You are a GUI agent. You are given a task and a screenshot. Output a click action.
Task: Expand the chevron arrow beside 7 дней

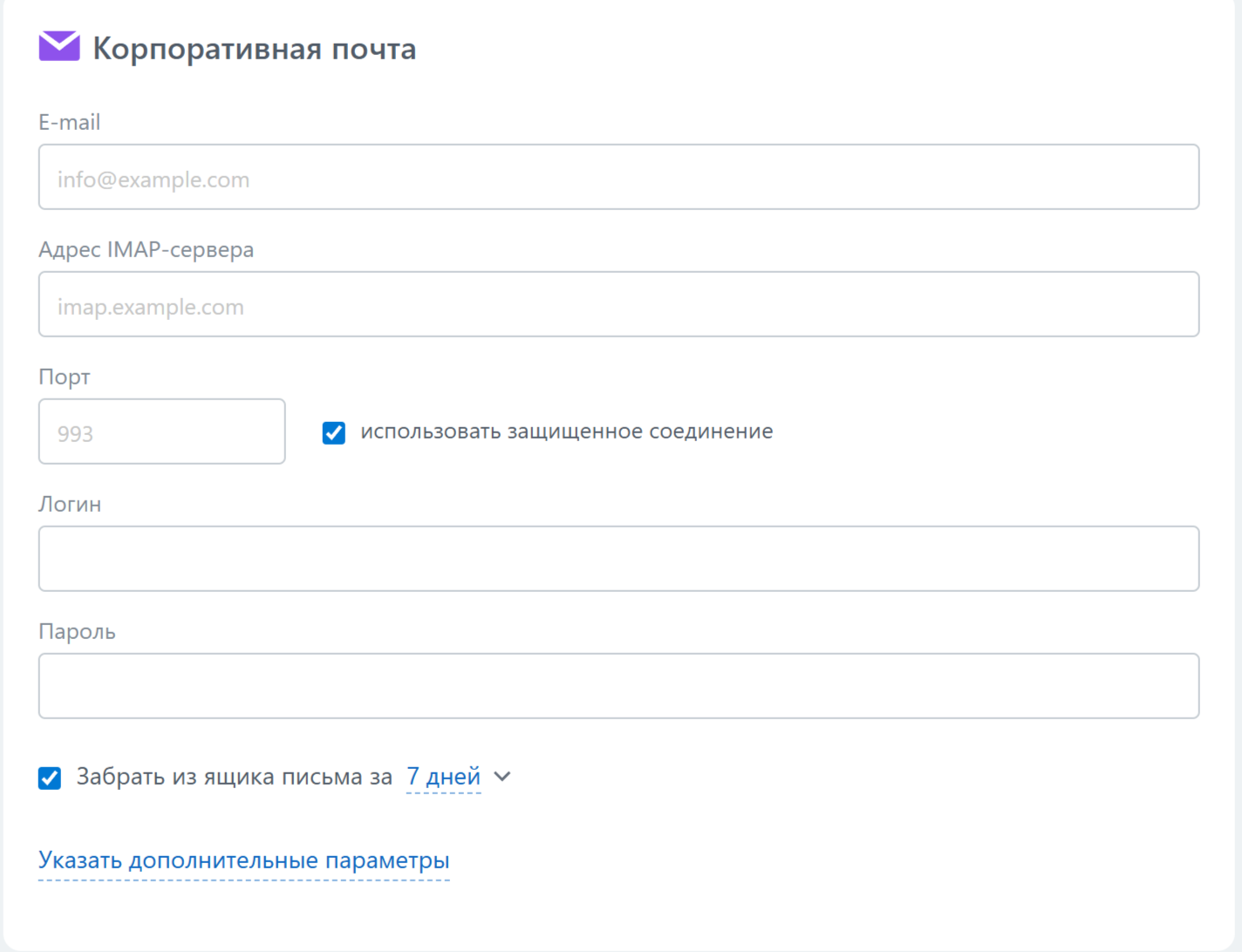coord(502,776)
